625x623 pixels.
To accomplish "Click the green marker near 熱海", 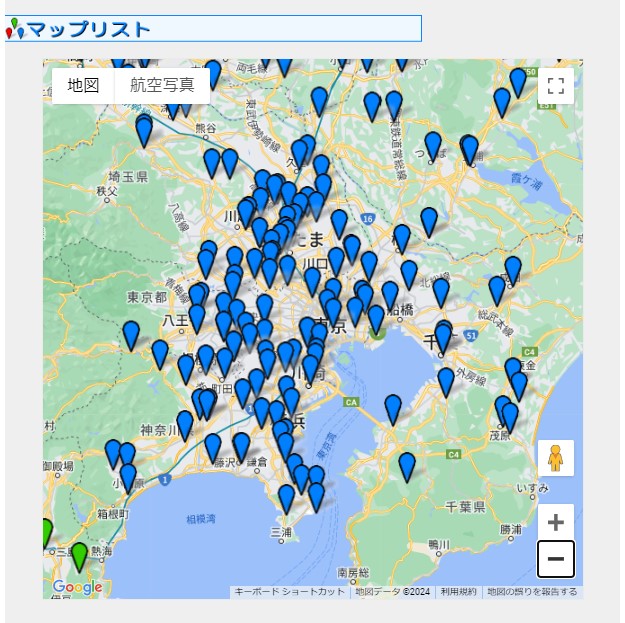I will click(x=80, y=555).
